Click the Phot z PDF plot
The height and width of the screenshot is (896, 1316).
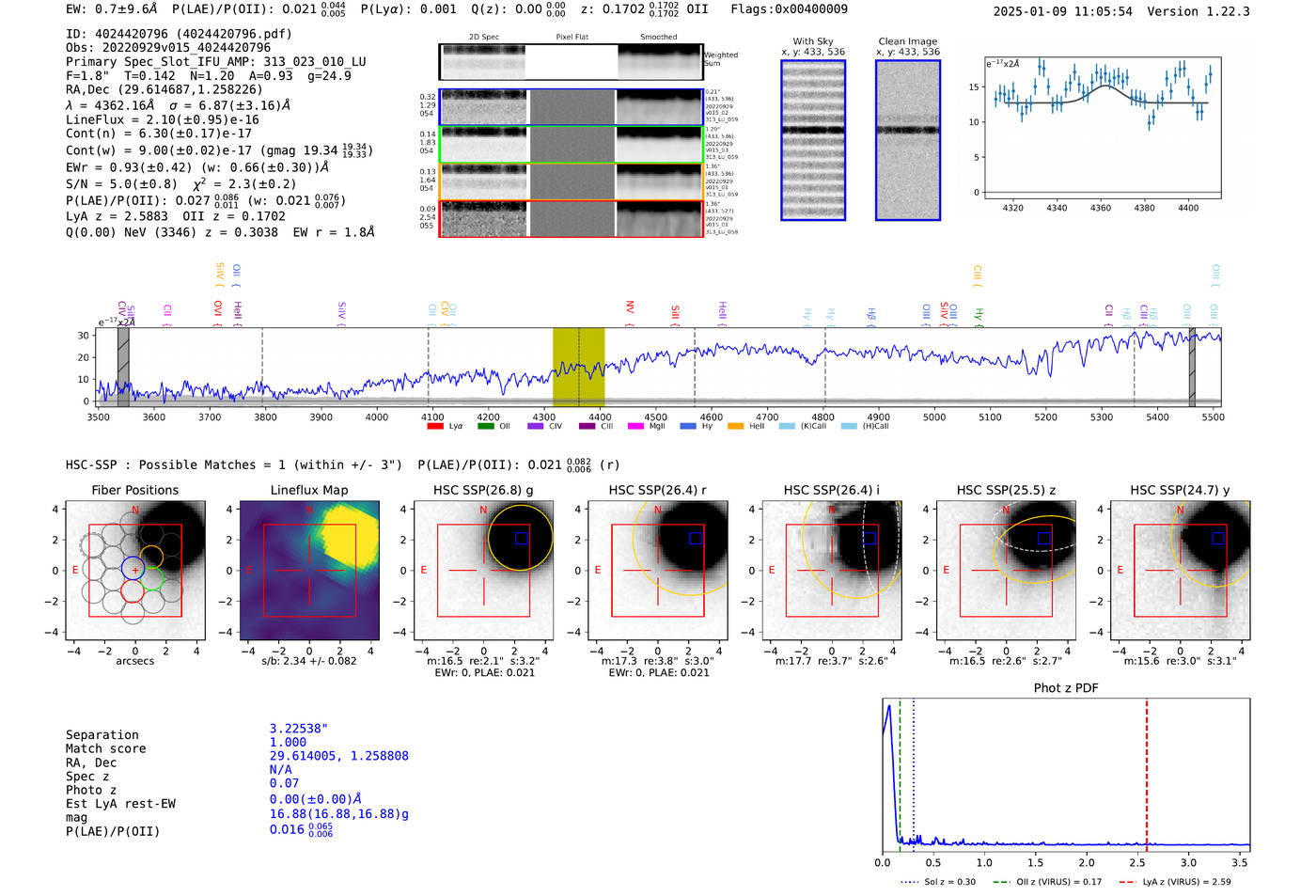(1066, 774)
